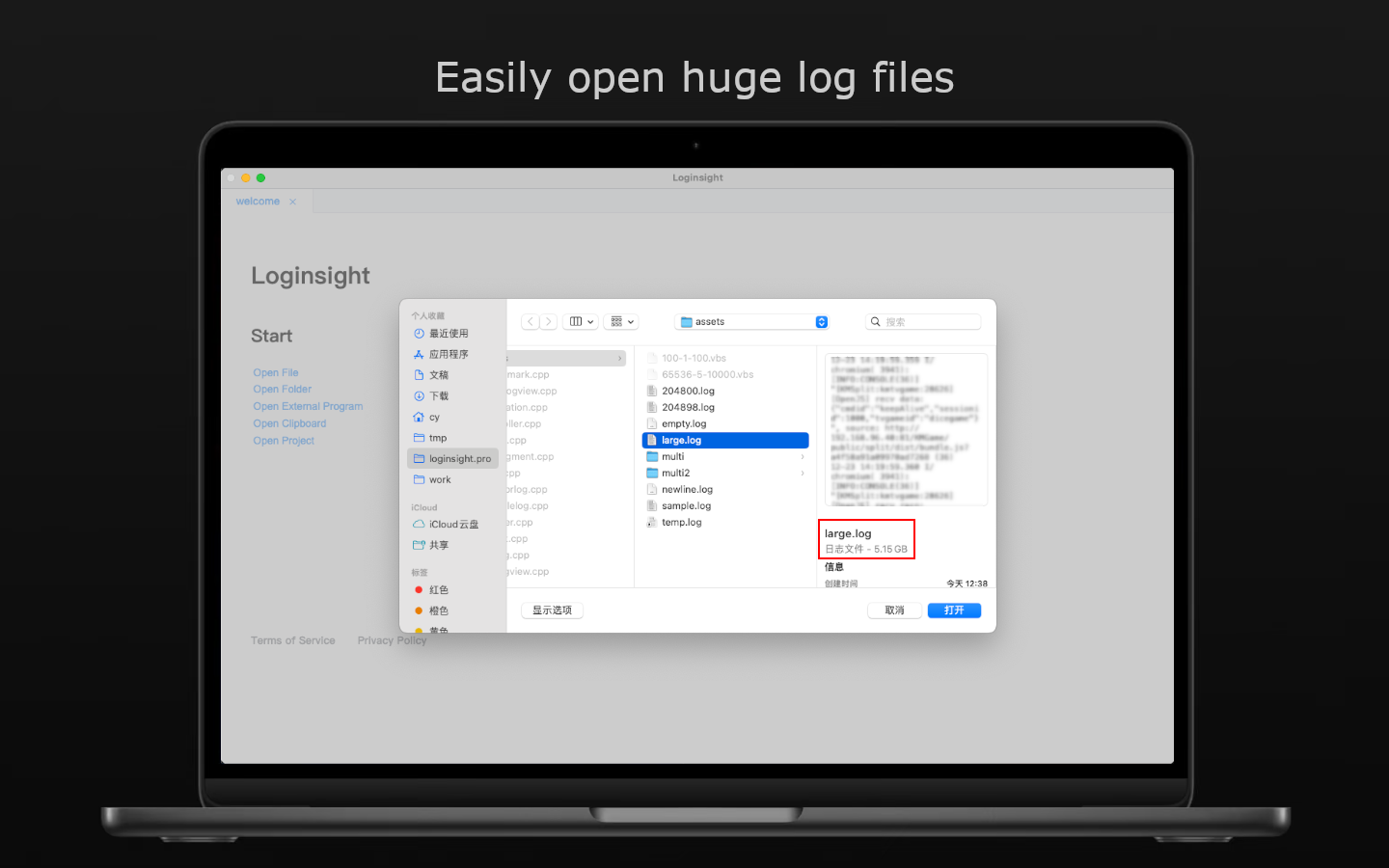The height and width of the screenshot is (868, 1389).
Task: Click the search field in the file dialog
Action: click(x=923, y=322)
